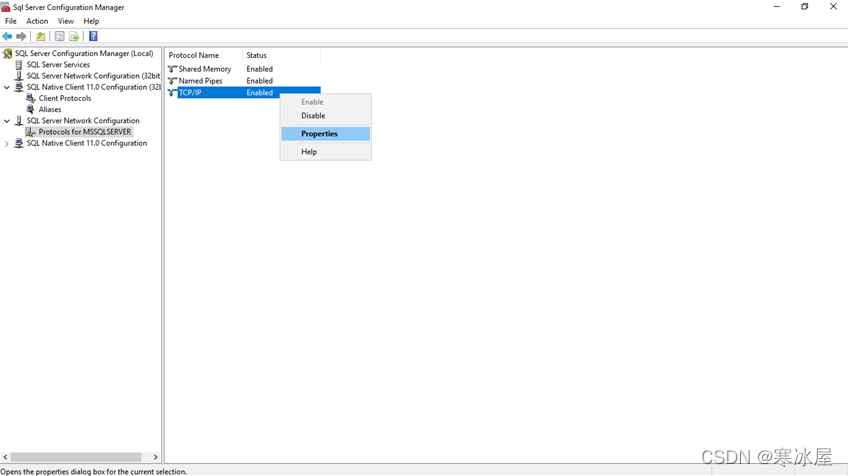The height and width of the screenshot is (476, 848).
Task: Collapse the SQL Server Network Configuration node
Action: click(7, 121)
